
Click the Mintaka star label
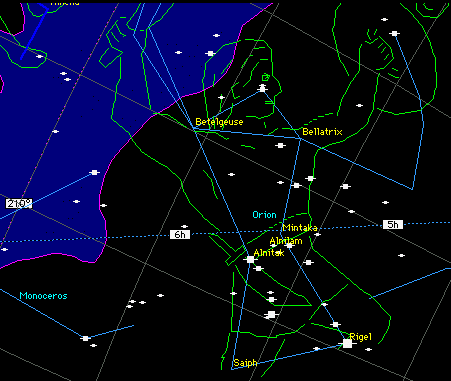click(x=300, y=228)
